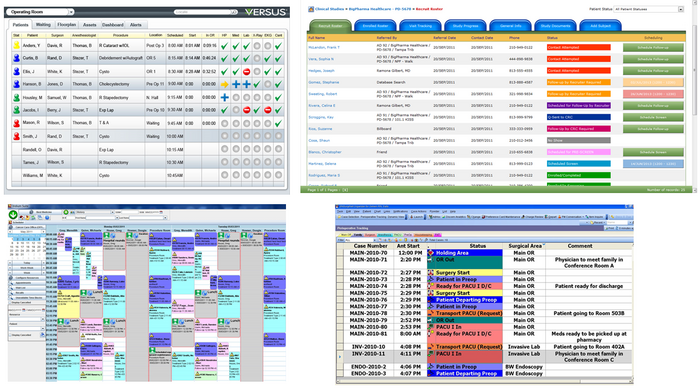Click yellow arrow in Hanson HP cell

click(x=225, y=84)
